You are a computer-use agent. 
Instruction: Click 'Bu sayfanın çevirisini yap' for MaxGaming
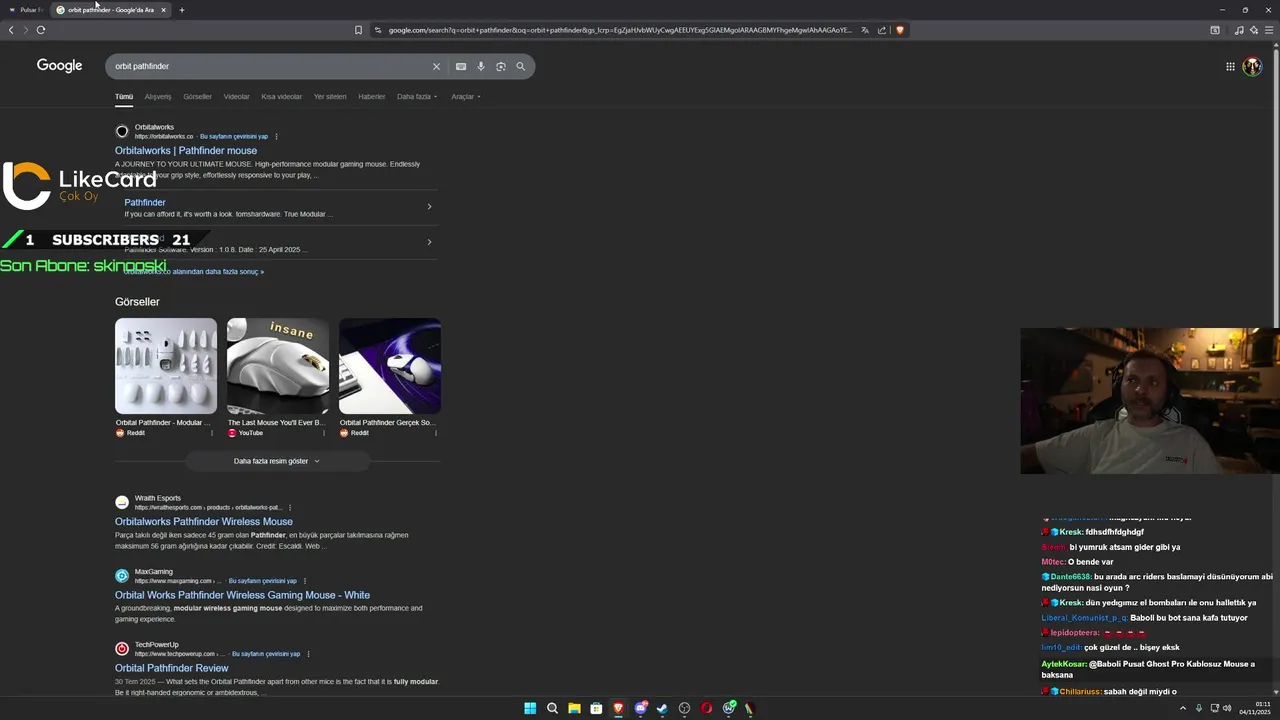pyautogui.click(x=263, y=581)
